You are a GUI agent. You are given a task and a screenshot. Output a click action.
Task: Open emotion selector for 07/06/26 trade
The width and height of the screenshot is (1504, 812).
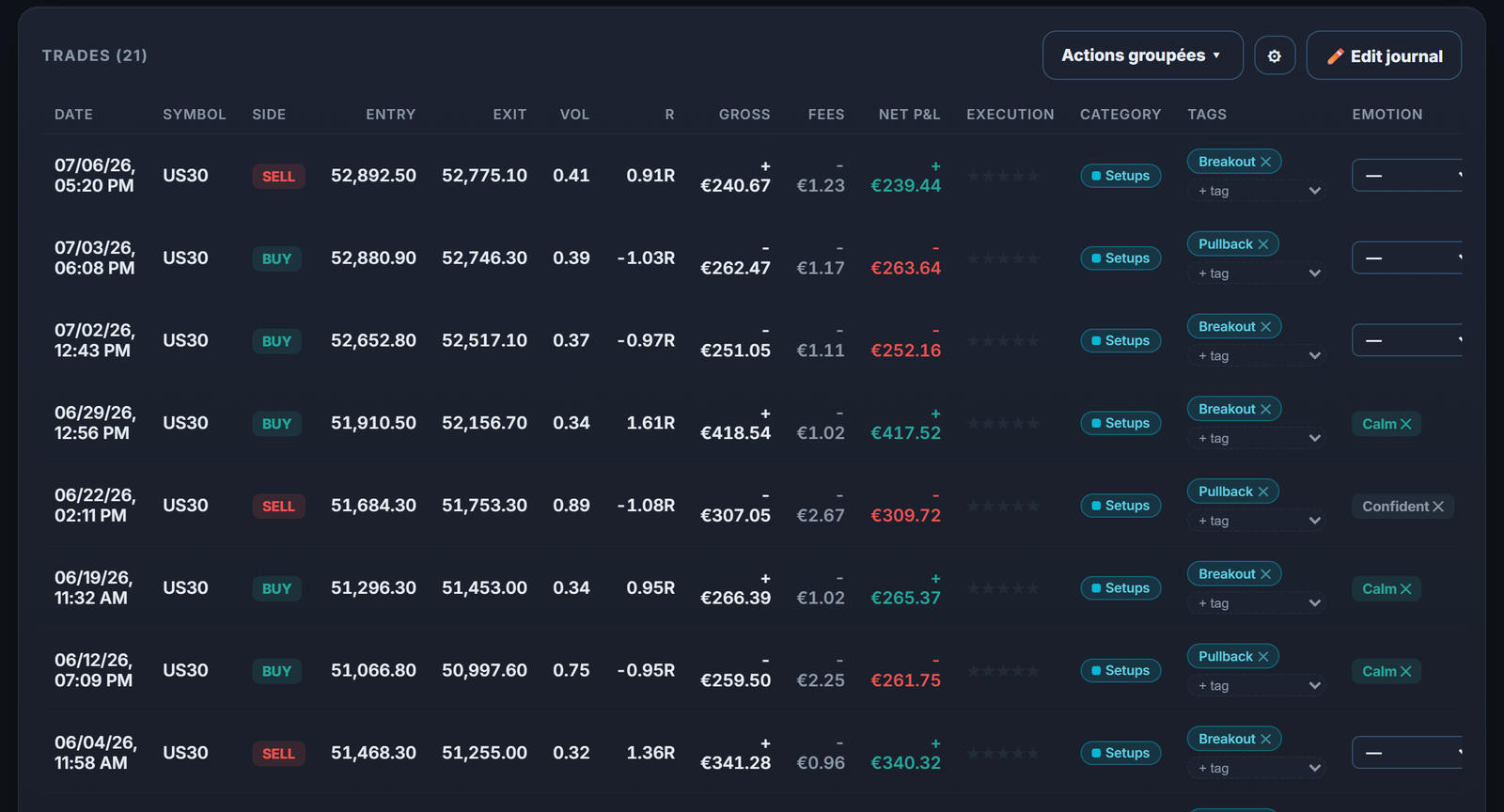1407,176
